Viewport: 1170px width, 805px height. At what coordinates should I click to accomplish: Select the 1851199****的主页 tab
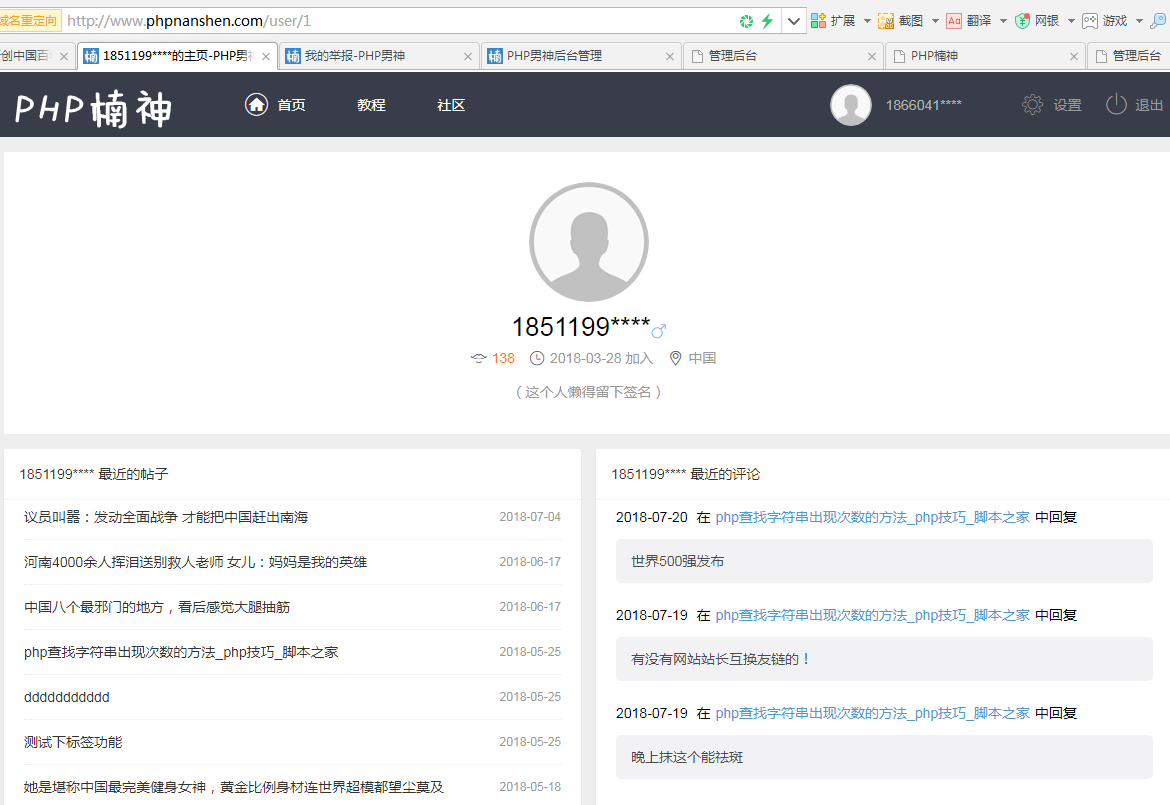177,56
